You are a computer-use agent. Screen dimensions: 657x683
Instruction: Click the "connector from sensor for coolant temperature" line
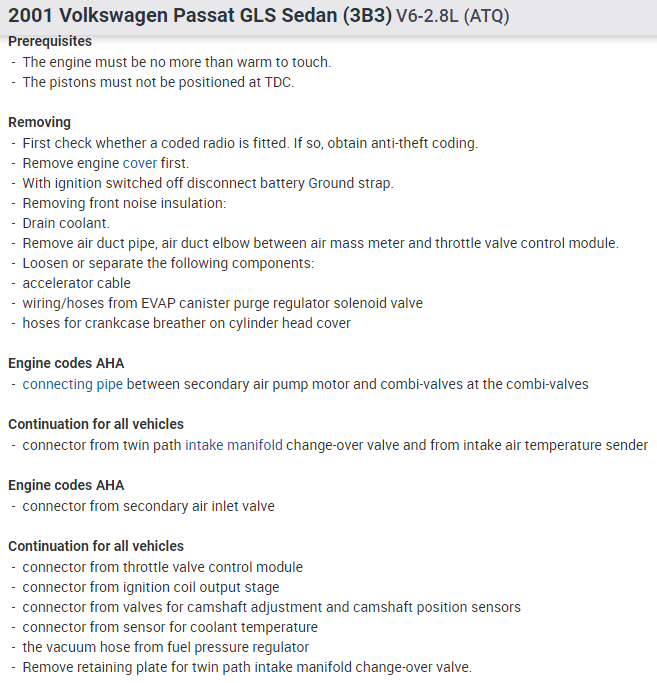[170, 627]
